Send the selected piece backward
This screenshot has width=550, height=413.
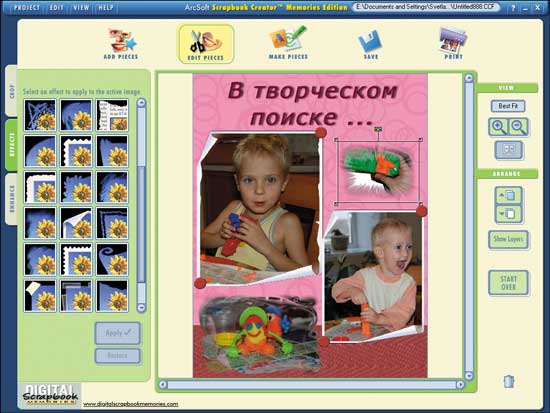click(x=509, y=213)
